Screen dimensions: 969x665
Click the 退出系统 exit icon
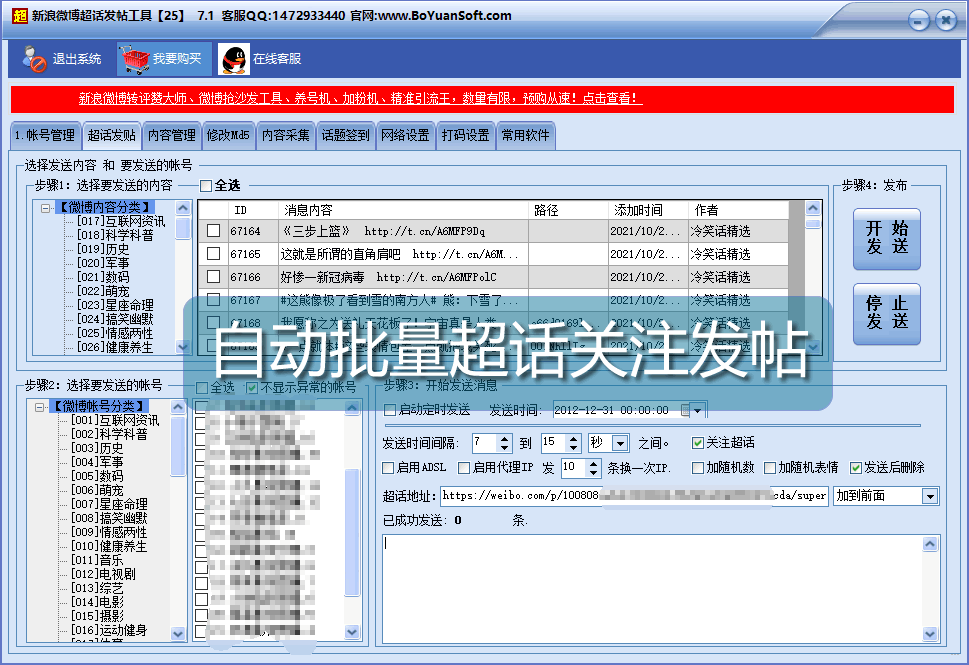coord(35,59)
